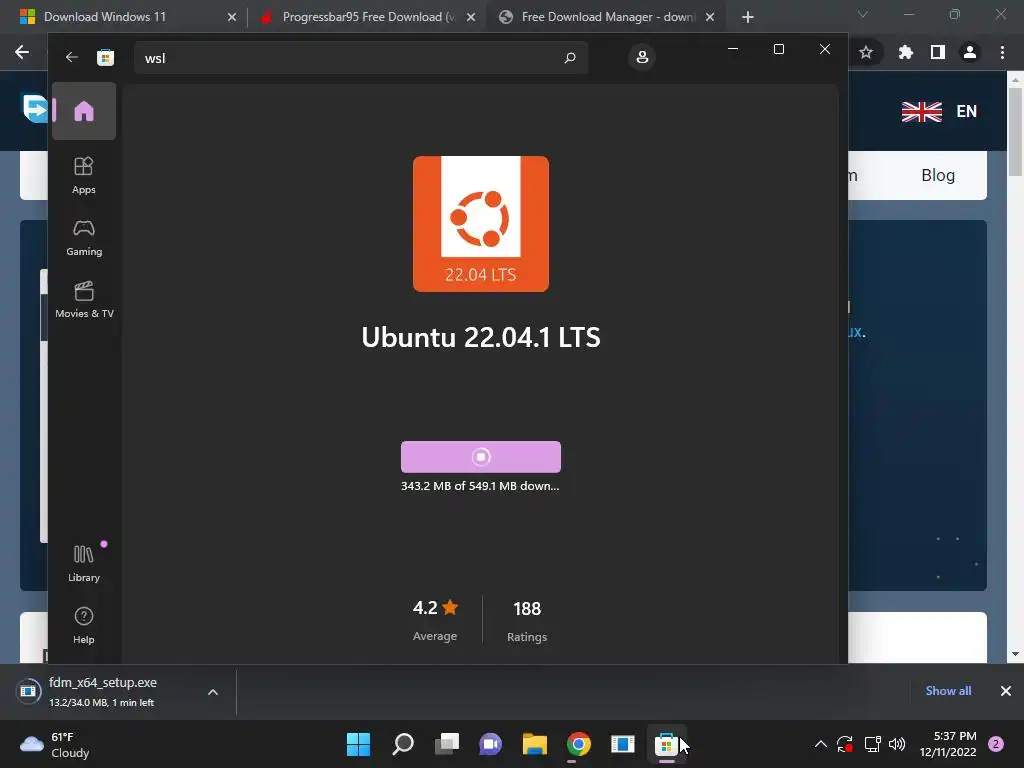The width and height of the screenshot is (1024, 768).
Task: Open Help in Store sidebar
Action: pyautogui.click(x=84, y=626)
